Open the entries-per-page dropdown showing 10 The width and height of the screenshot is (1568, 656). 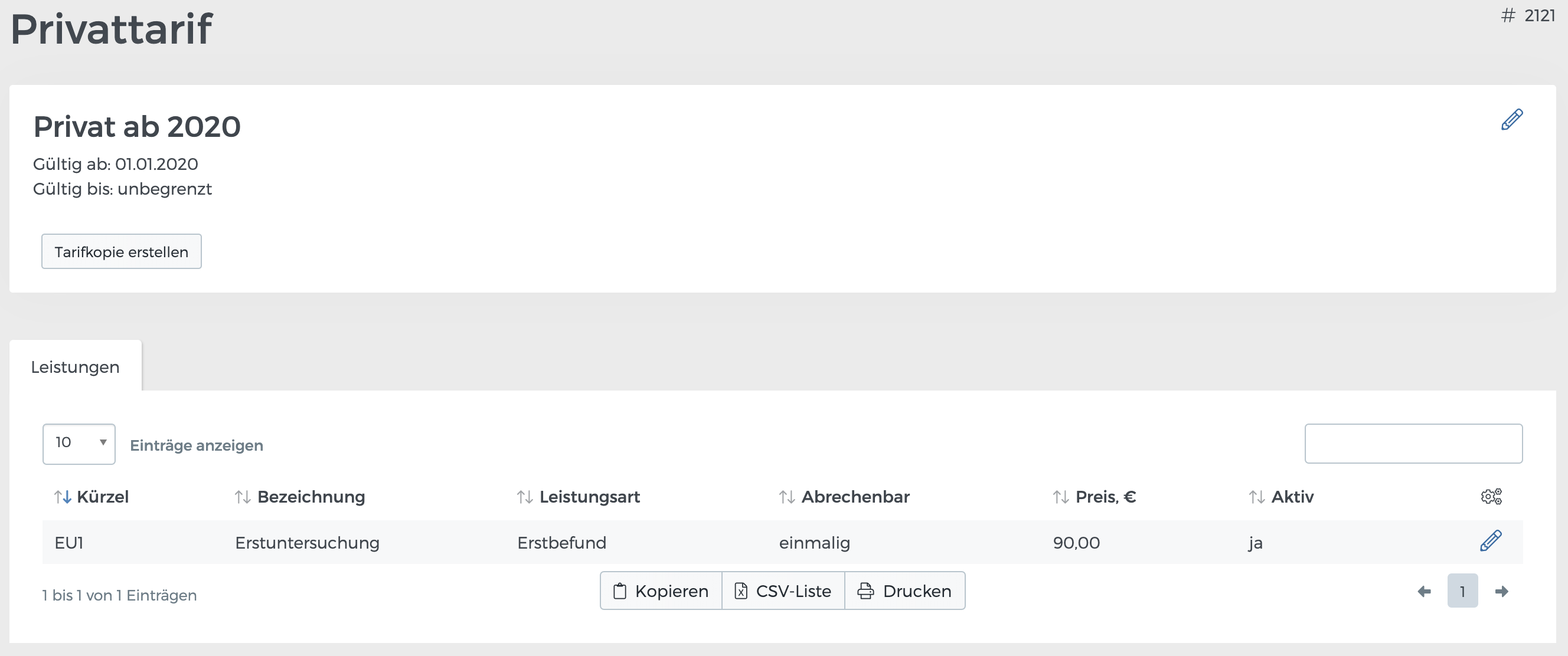click(x=78, y=443)
